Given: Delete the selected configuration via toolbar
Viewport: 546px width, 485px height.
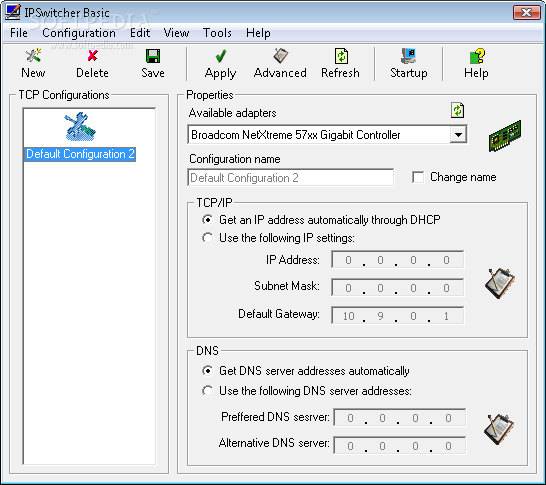Looking at the screenshot, I should click(92, 56).
